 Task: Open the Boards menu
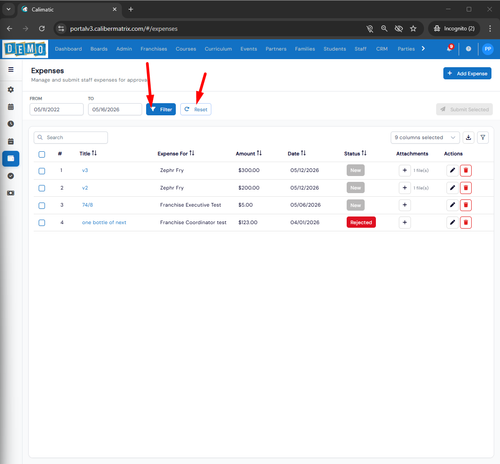coord(99,49)
